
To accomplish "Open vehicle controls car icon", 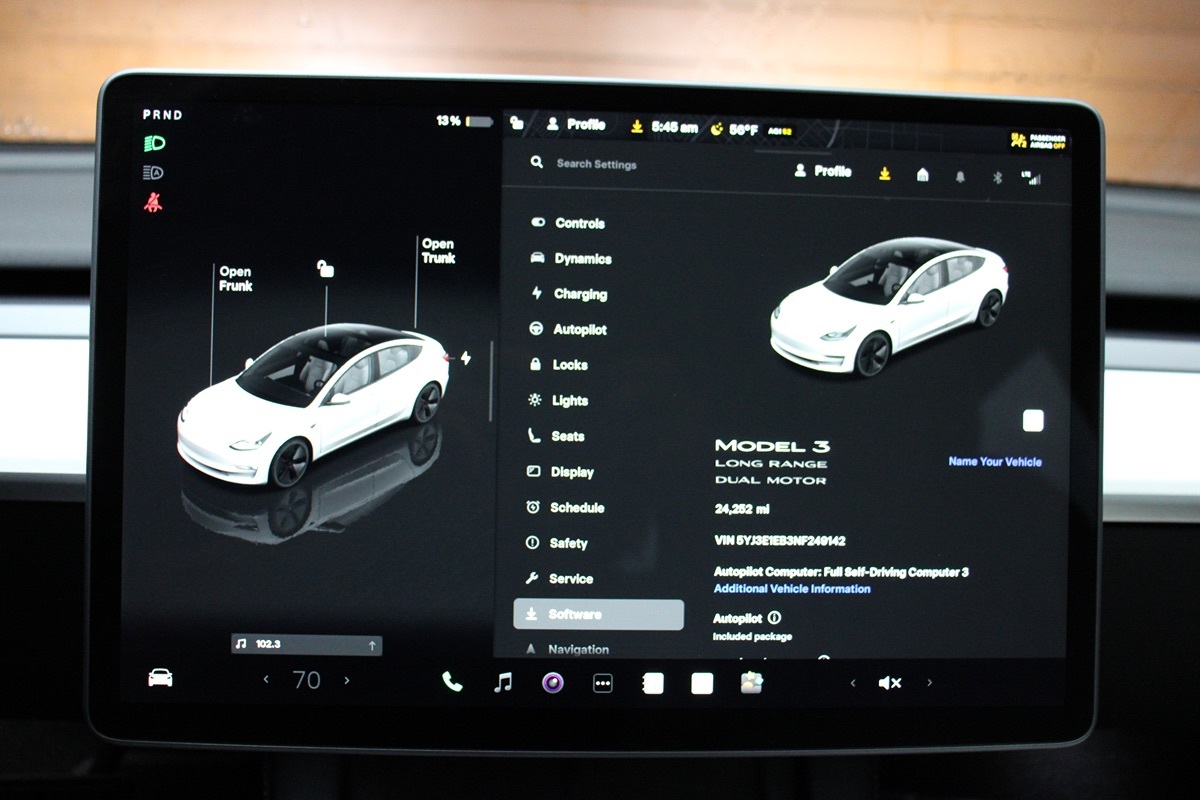I will [x=160, y=678].
